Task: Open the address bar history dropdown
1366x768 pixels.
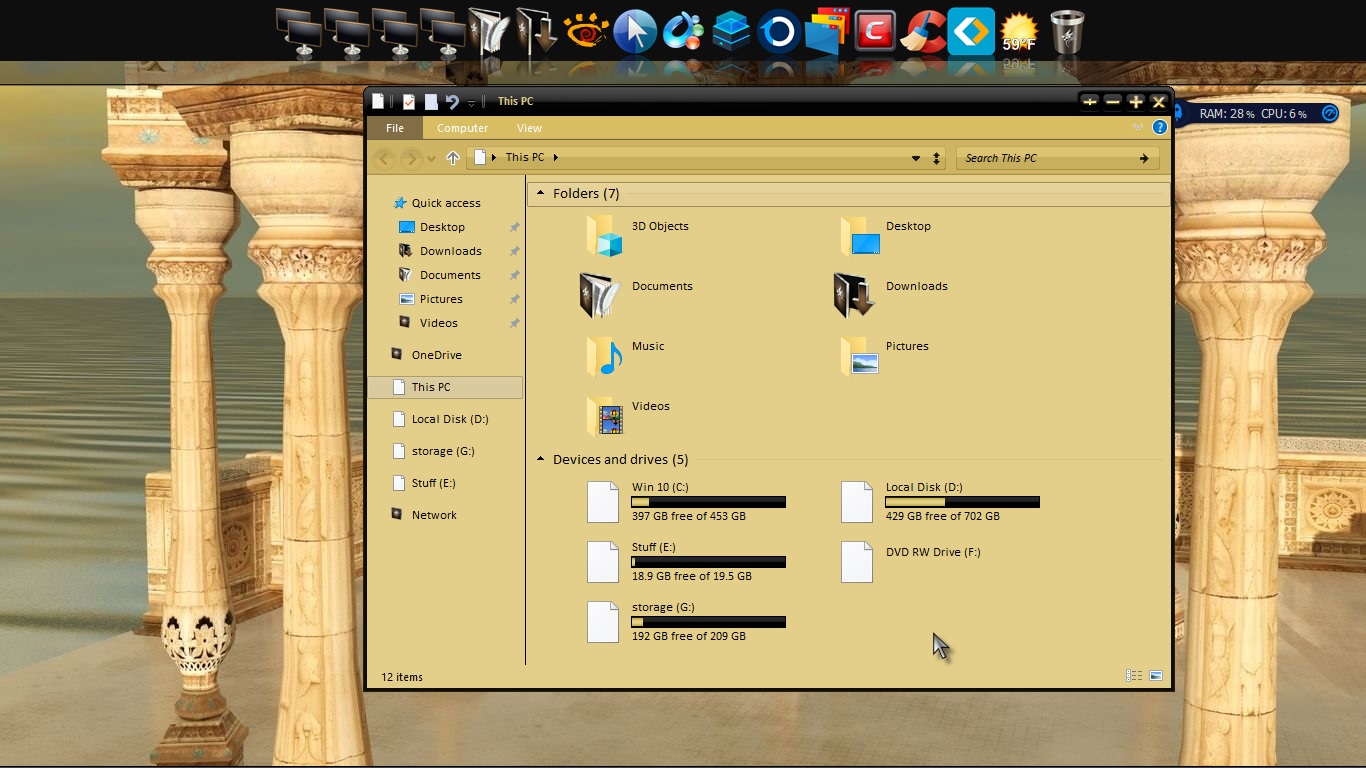Action: coord(916,157)
